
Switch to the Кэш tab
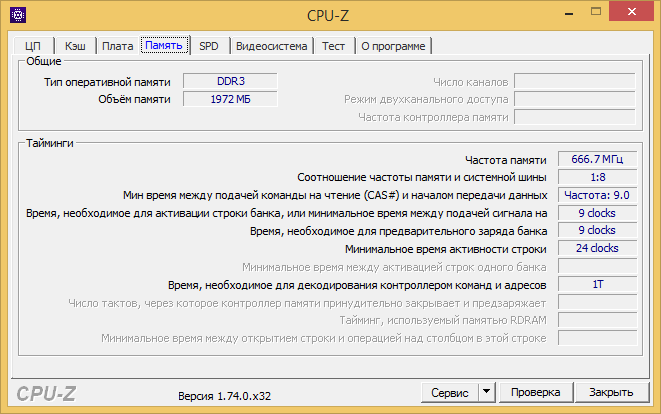pos(75,46)
